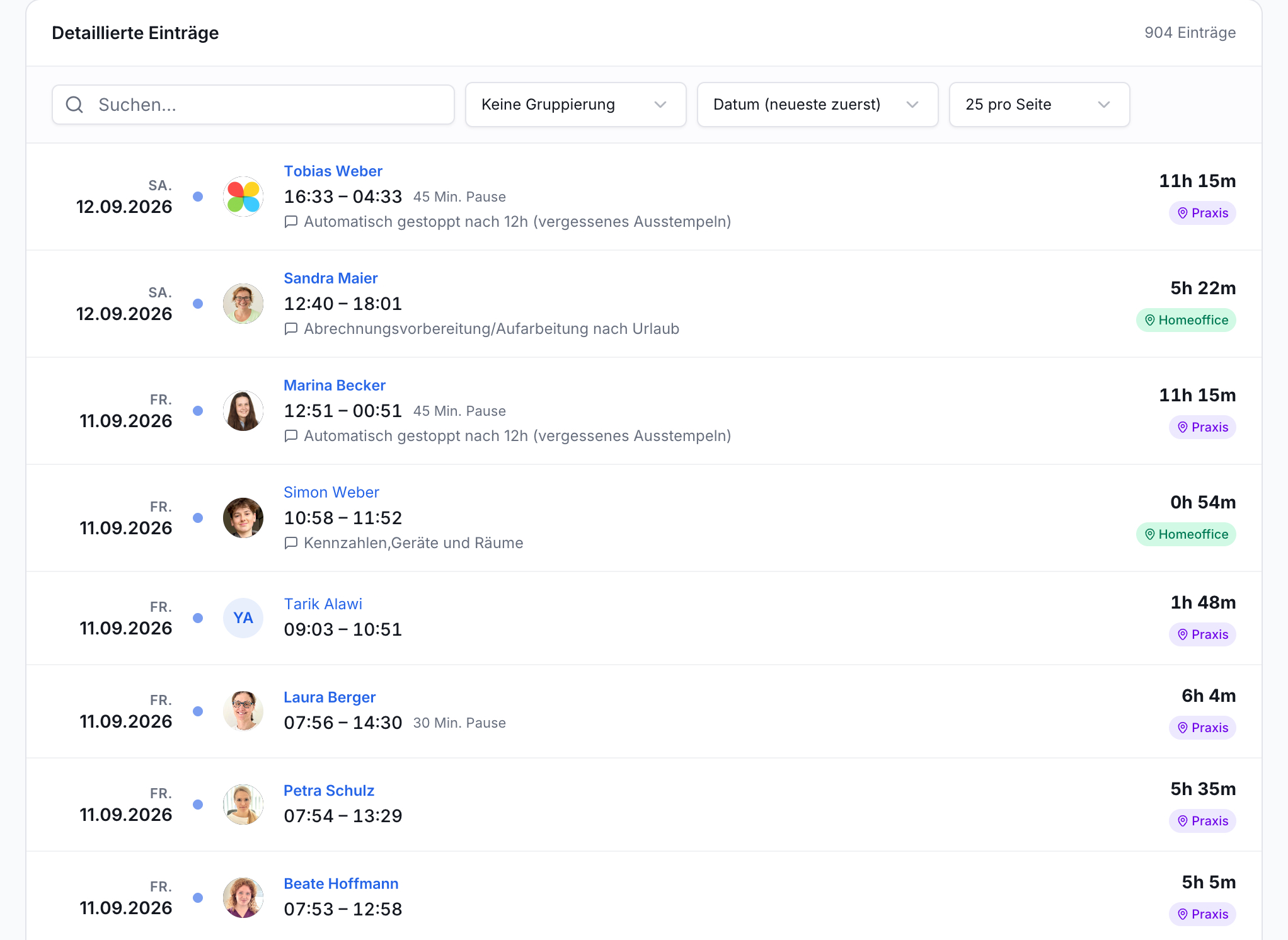Click Beate Hoffmann's avatar photo

click(243, 898)
